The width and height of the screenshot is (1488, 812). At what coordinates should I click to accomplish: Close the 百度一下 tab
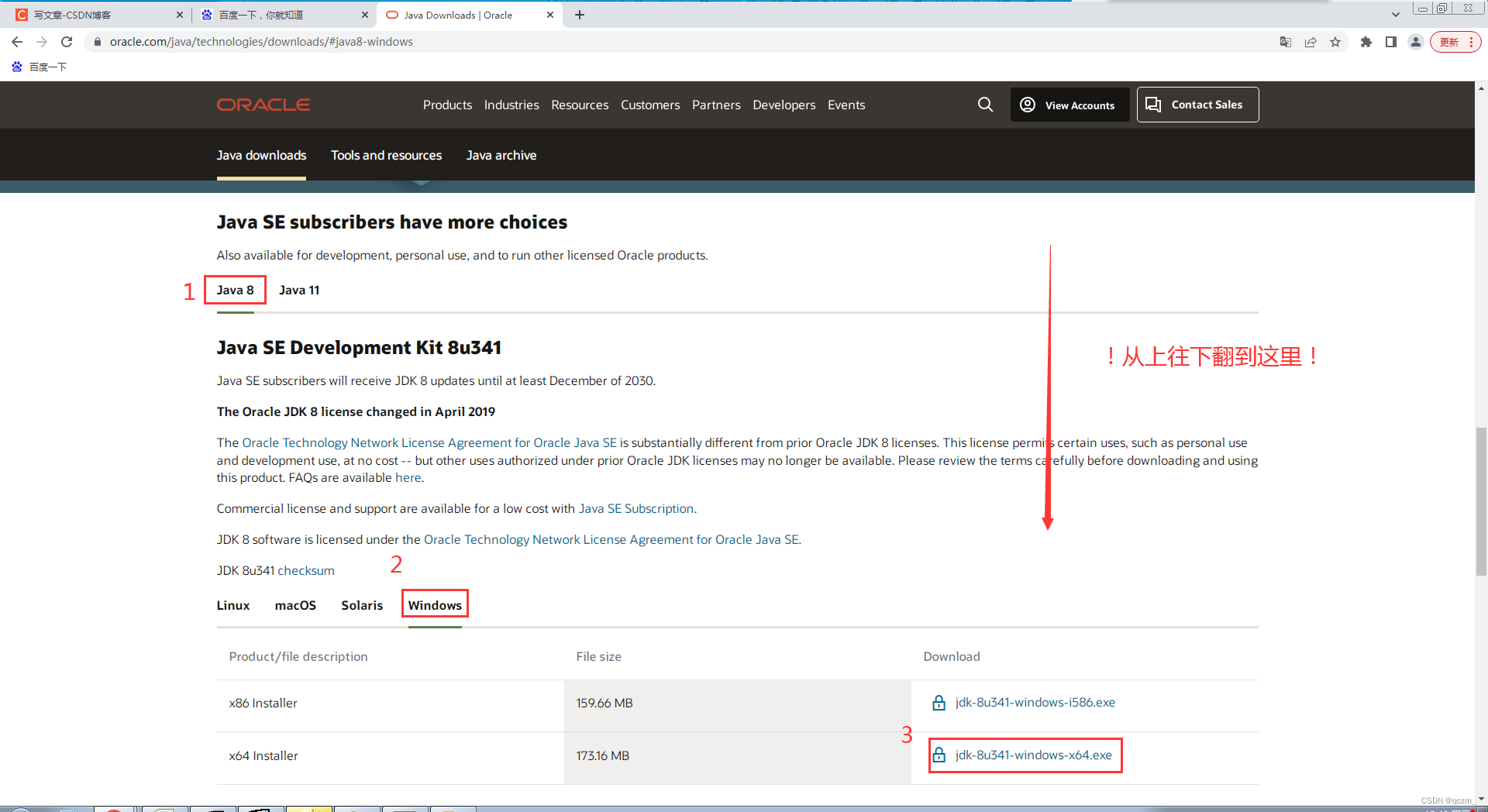click(x=365, y=15)
